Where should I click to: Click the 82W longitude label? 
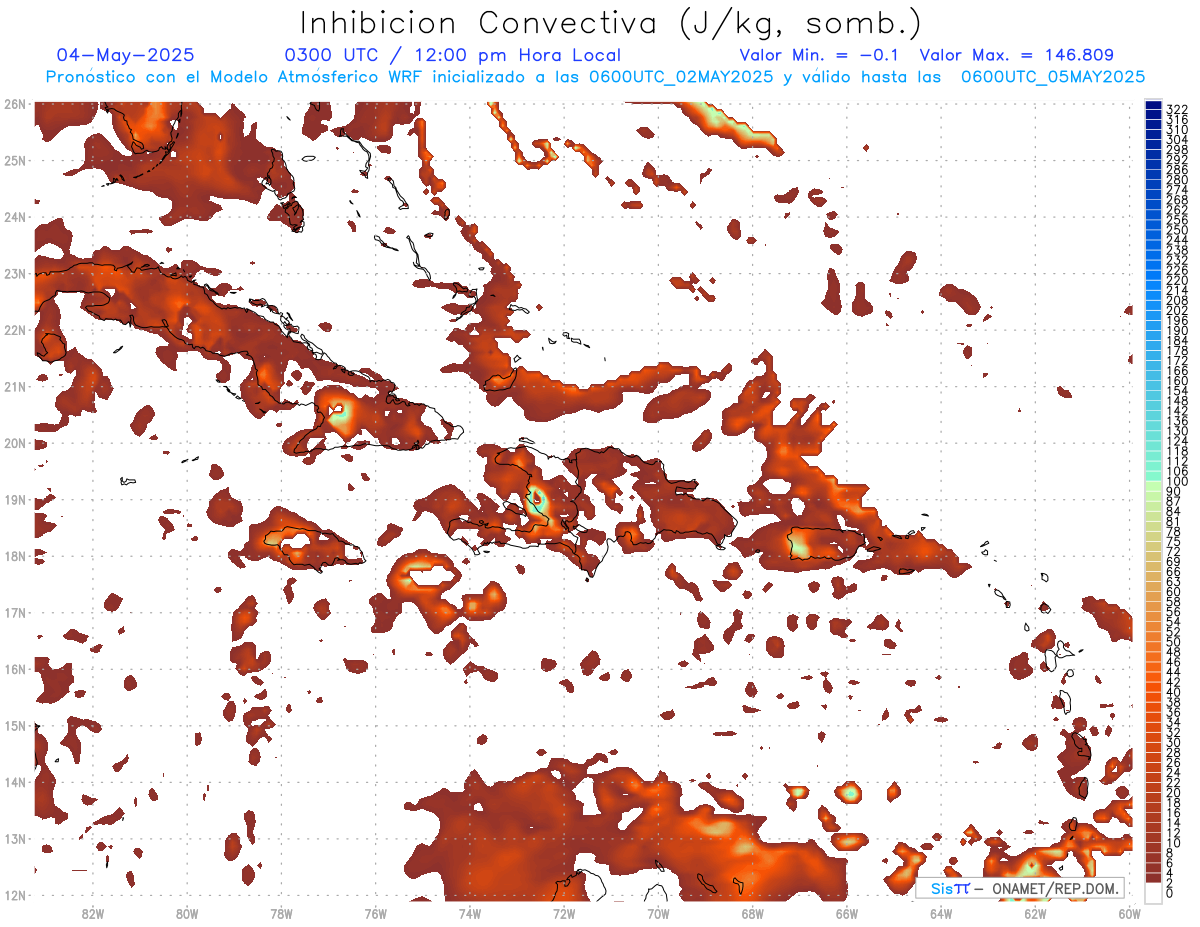click(x=92, y=913)
